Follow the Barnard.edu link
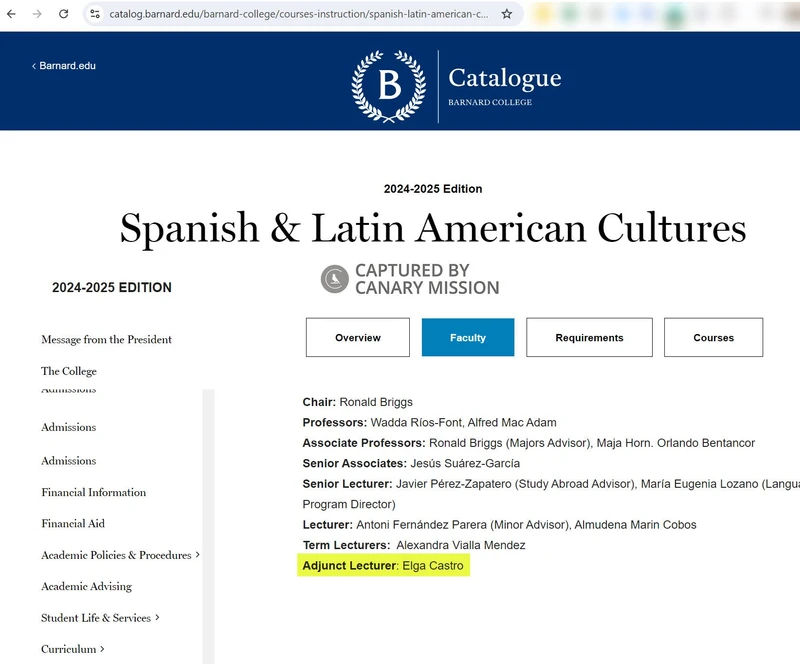Image resolution: width=800 pixels, height=664 pixels. click(64, 65)
